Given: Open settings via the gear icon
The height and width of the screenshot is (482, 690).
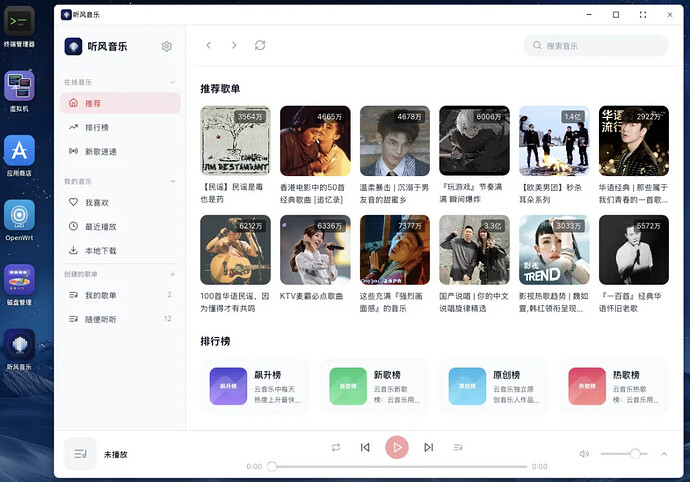Looking at the screenshot, I should [x=167, y=46].
